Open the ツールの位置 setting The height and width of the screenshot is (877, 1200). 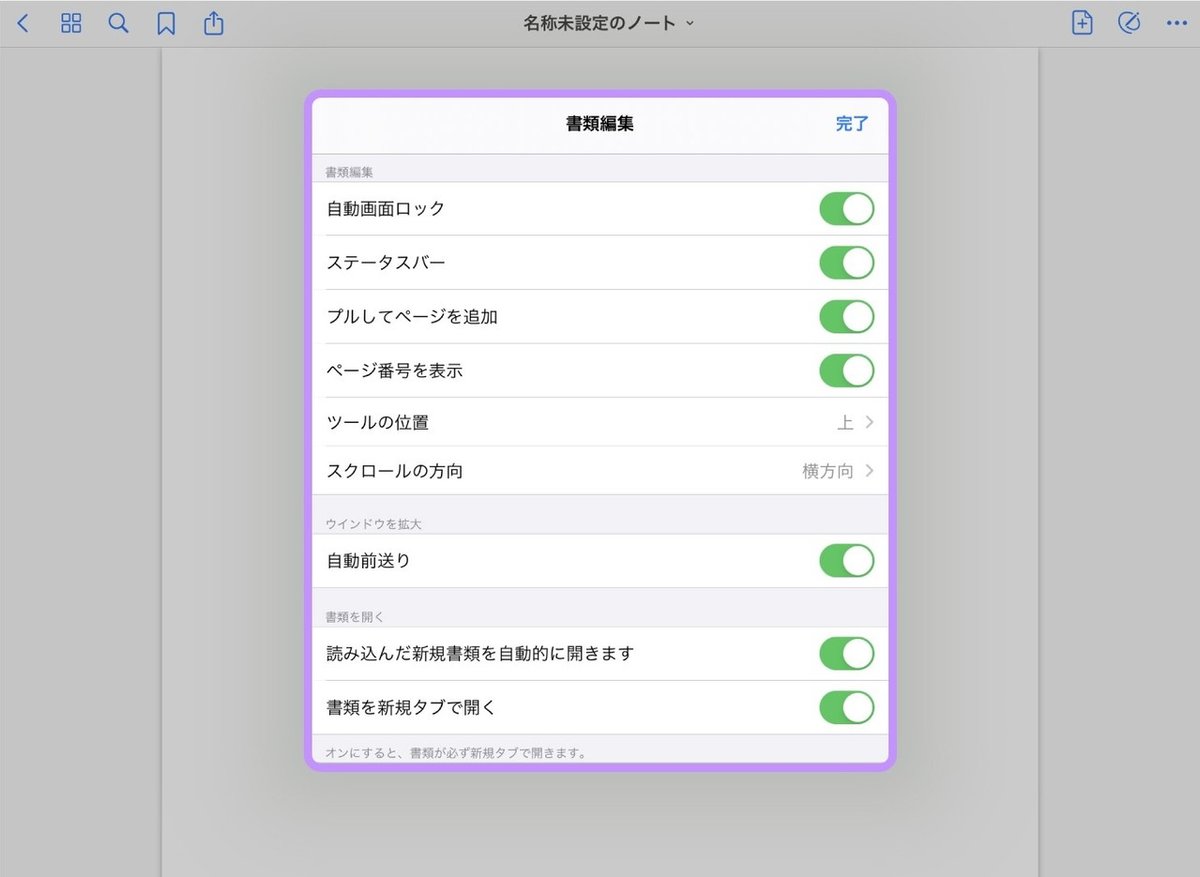pos(600,422)
